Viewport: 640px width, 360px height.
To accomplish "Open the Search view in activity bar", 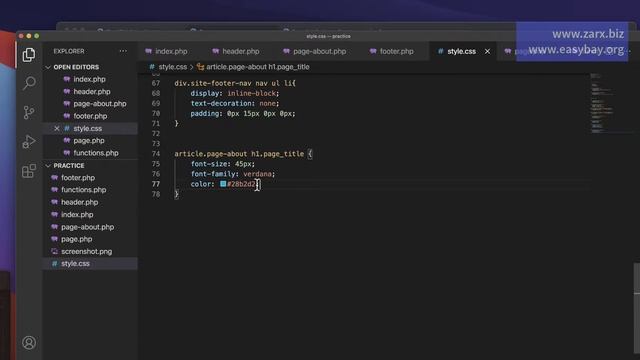I will coord(29,83).
